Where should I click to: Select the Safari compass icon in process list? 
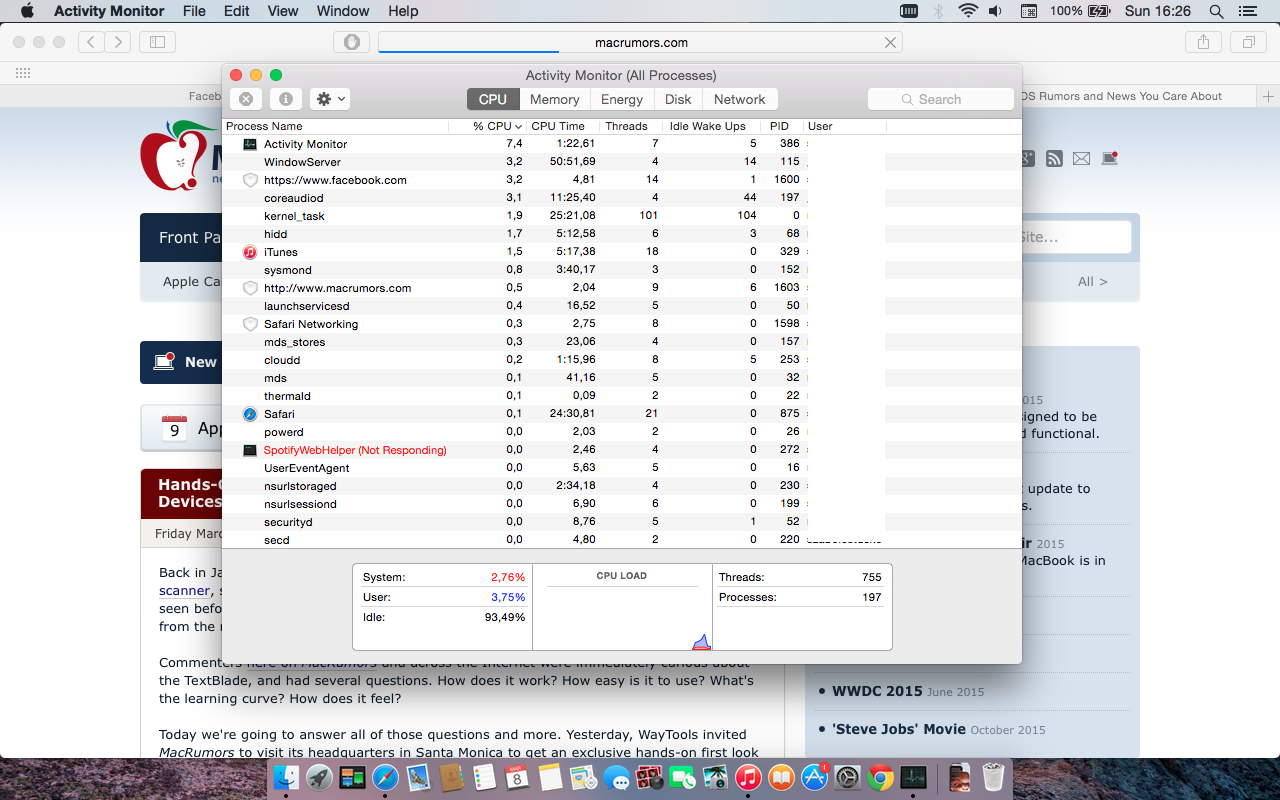[250, 414]
